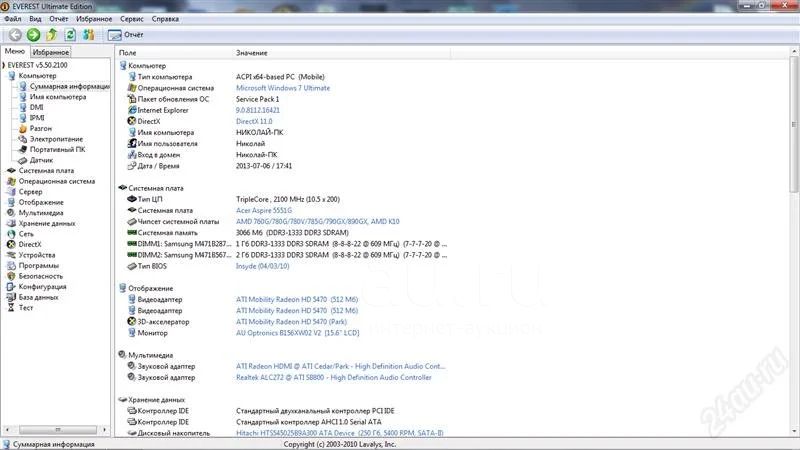The width and height of the screenshot is (800, 450).
Task: Click the DirectX icon in tree
Action: [11, 244]
